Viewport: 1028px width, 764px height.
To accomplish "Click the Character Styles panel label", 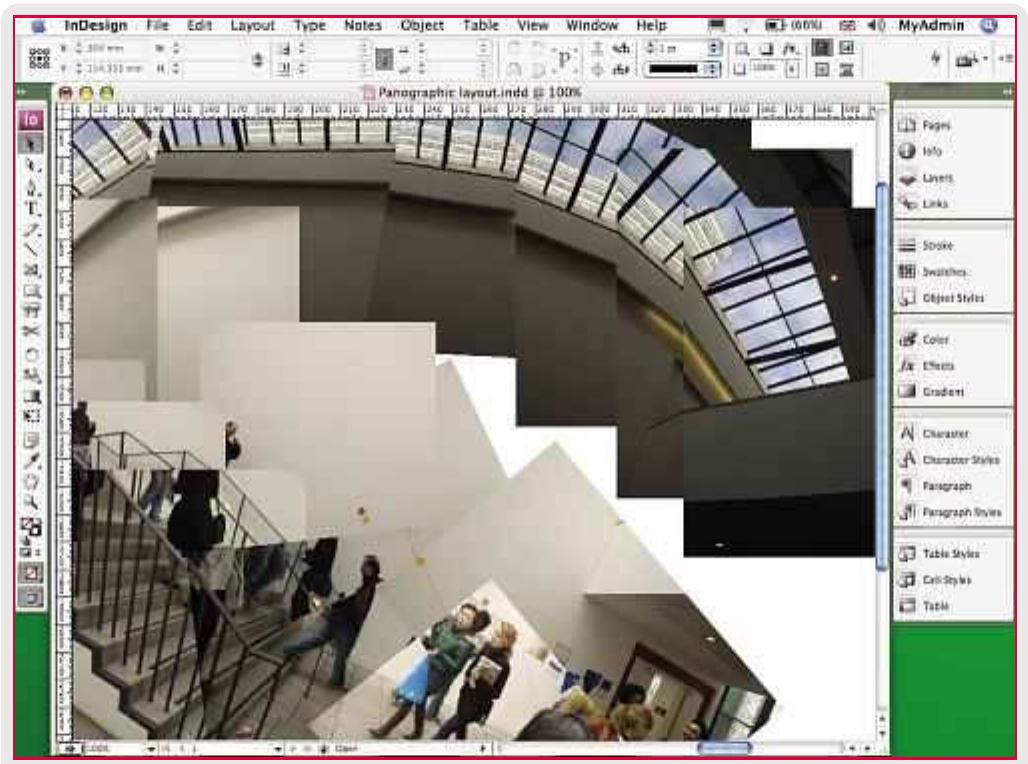I will tap(960, 460).
